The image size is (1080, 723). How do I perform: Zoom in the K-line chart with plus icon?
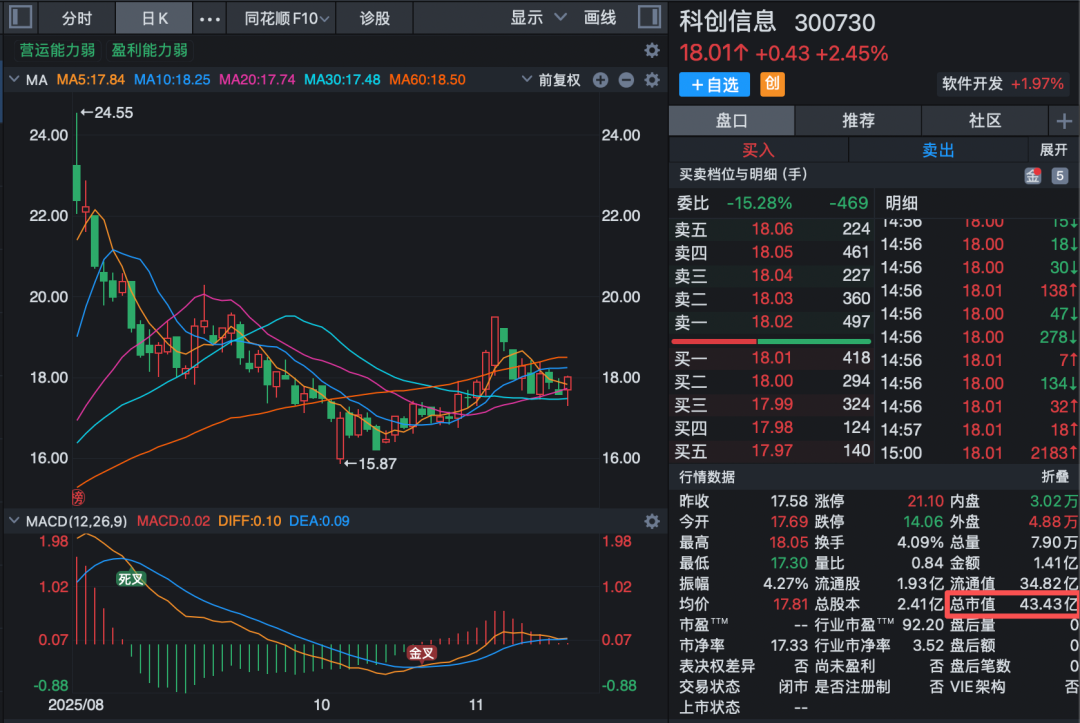tap(600, 80)
